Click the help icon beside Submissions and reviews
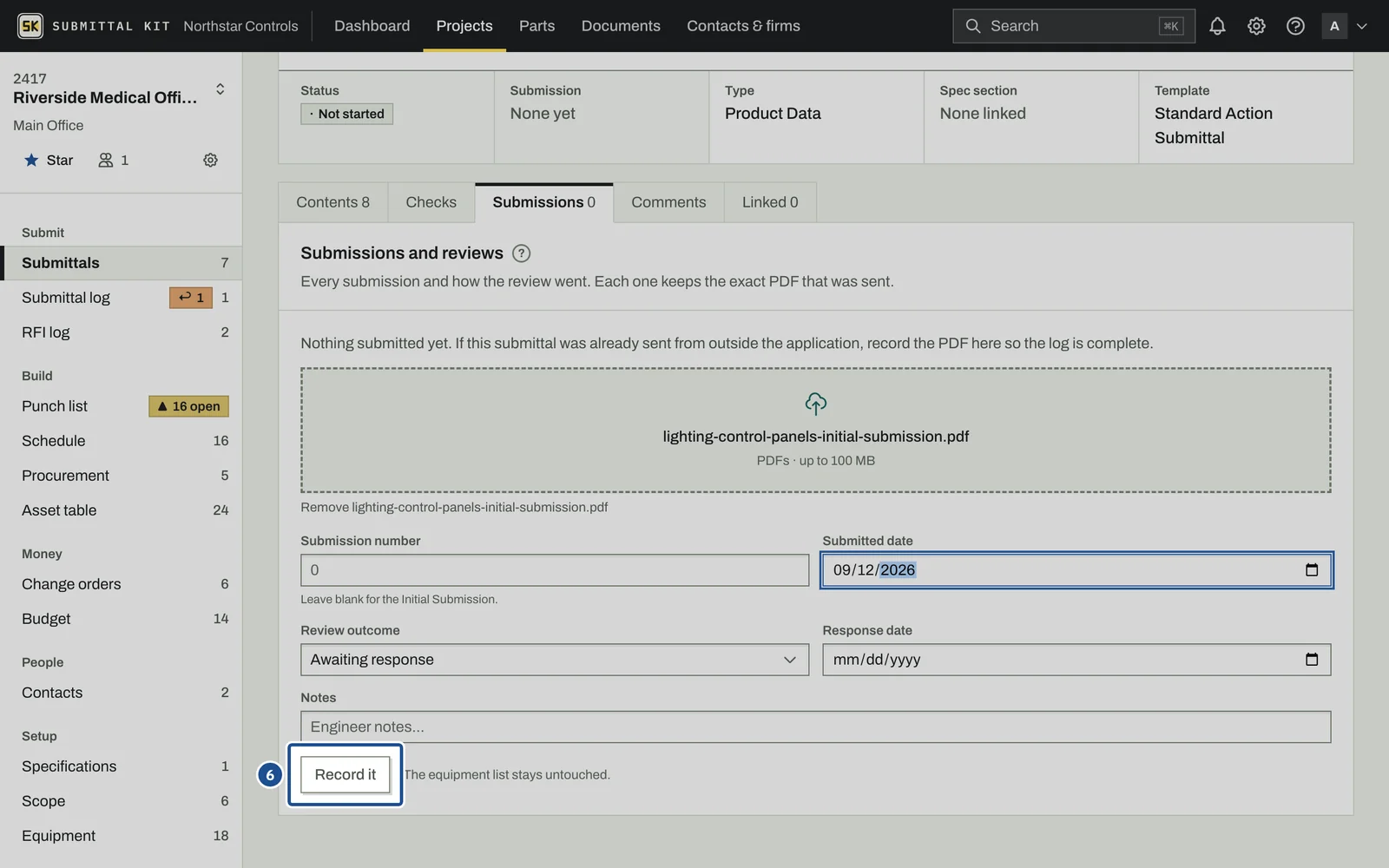 pyautogui.click(x=521, y=253)
